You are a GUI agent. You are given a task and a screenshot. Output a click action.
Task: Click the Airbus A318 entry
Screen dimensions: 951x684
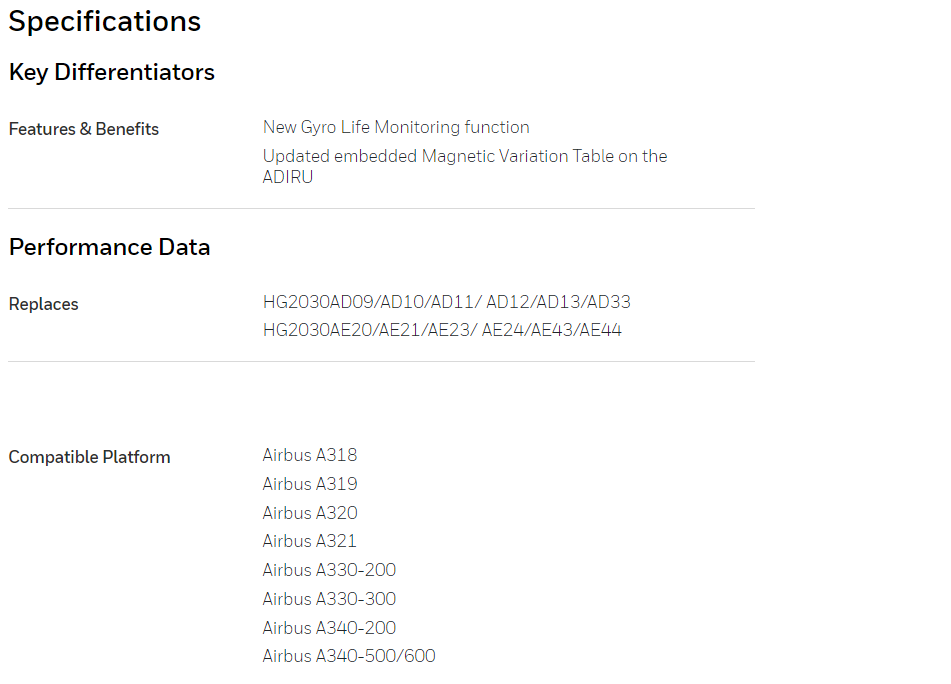coord(310,455)
